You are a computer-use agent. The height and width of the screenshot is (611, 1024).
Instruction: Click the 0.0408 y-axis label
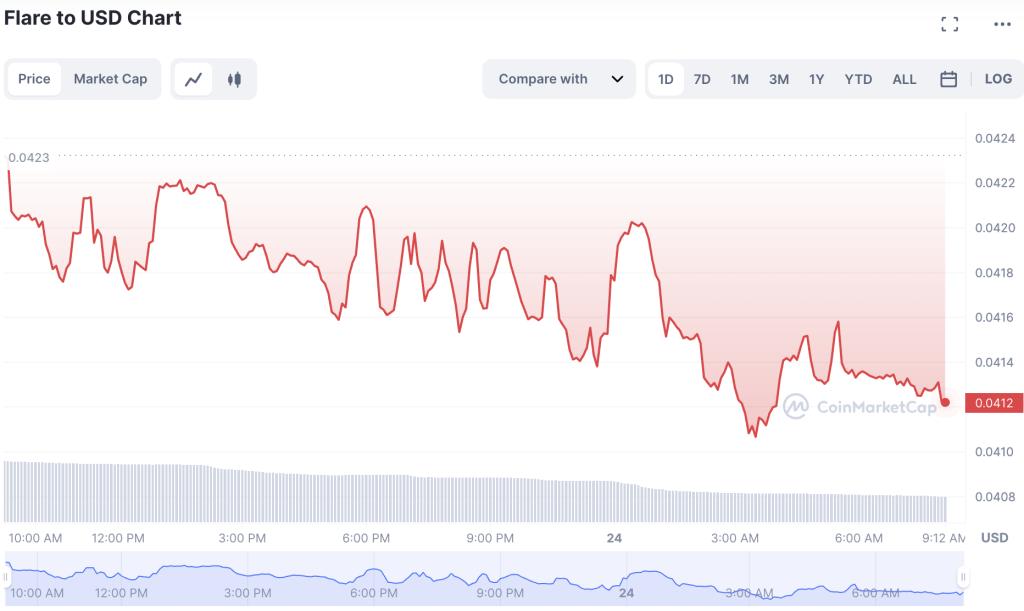coord(995,497)
